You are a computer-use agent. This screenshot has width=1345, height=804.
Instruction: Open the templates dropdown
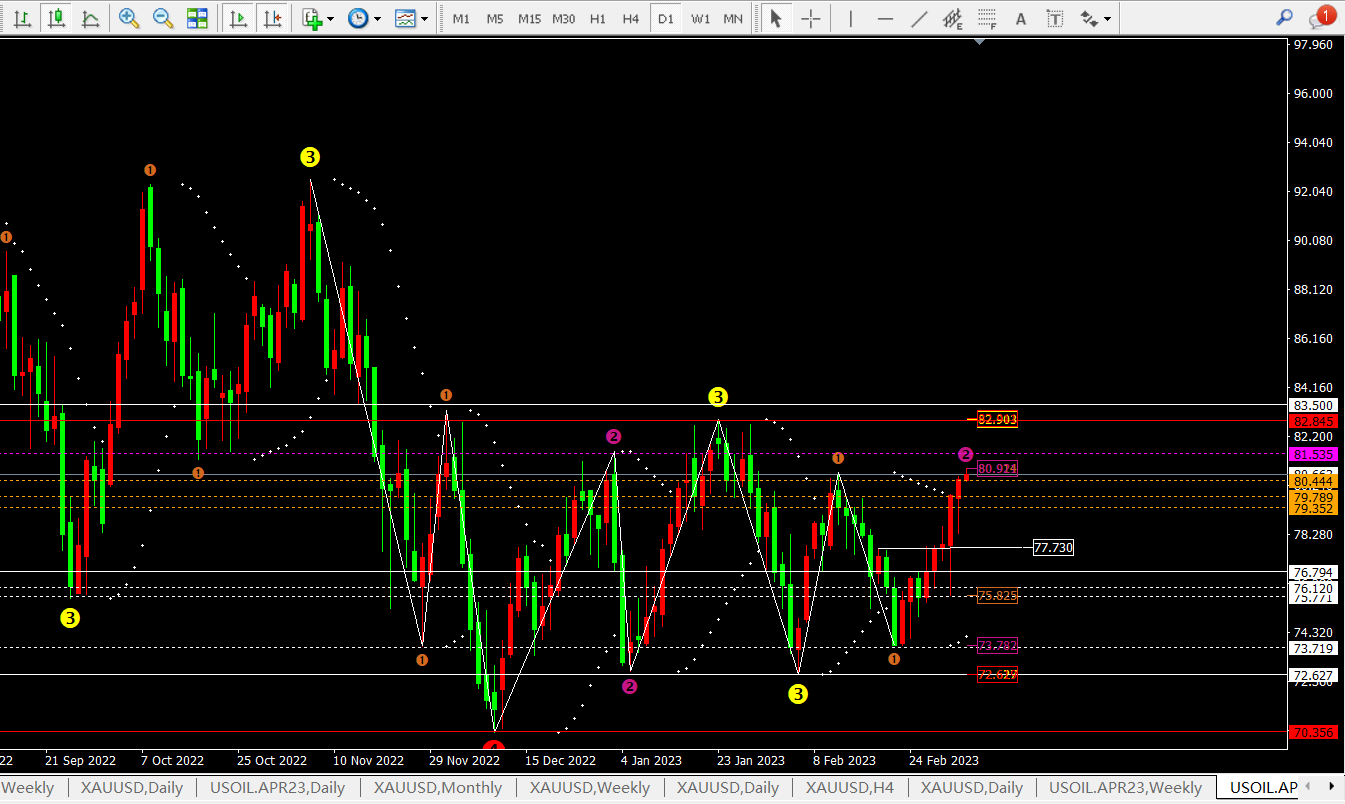click(411, 18)
